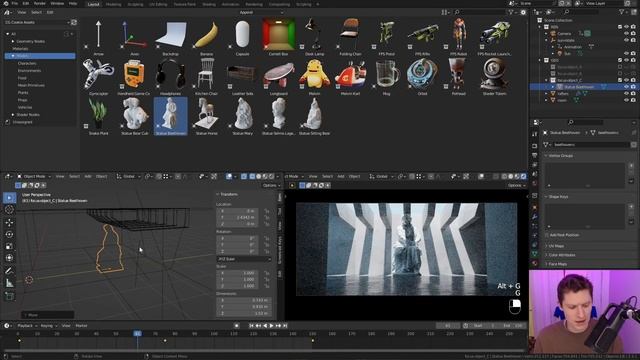Image resolution: width=640 pixels, height=360 pixels.
Task: Open asset browser filter options icon
Action: coord(512,13)
